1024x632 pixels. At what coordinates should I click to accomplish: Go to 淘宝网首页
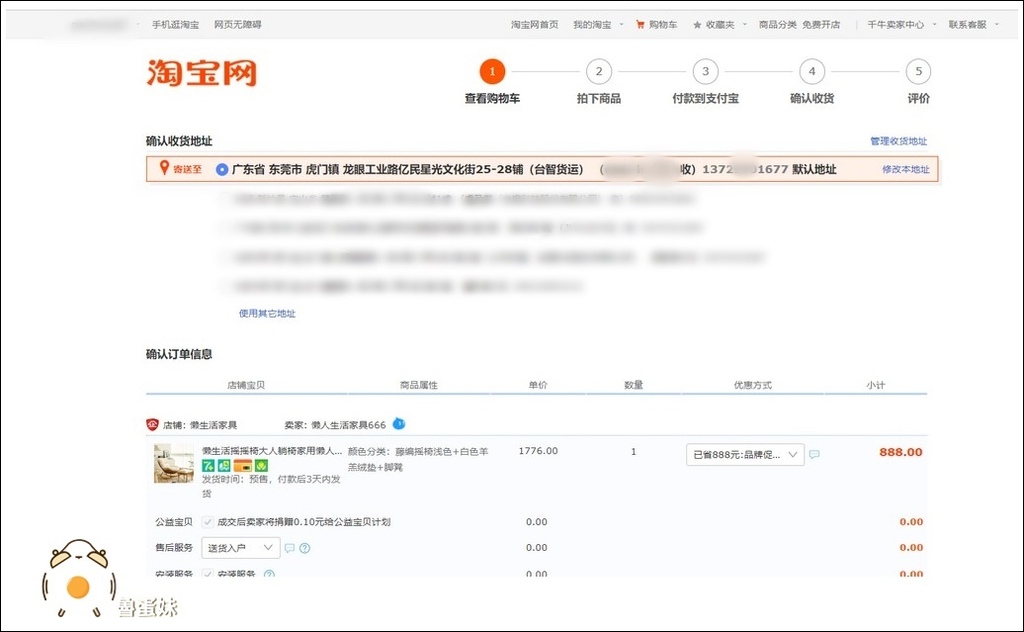tap(534, 25)
